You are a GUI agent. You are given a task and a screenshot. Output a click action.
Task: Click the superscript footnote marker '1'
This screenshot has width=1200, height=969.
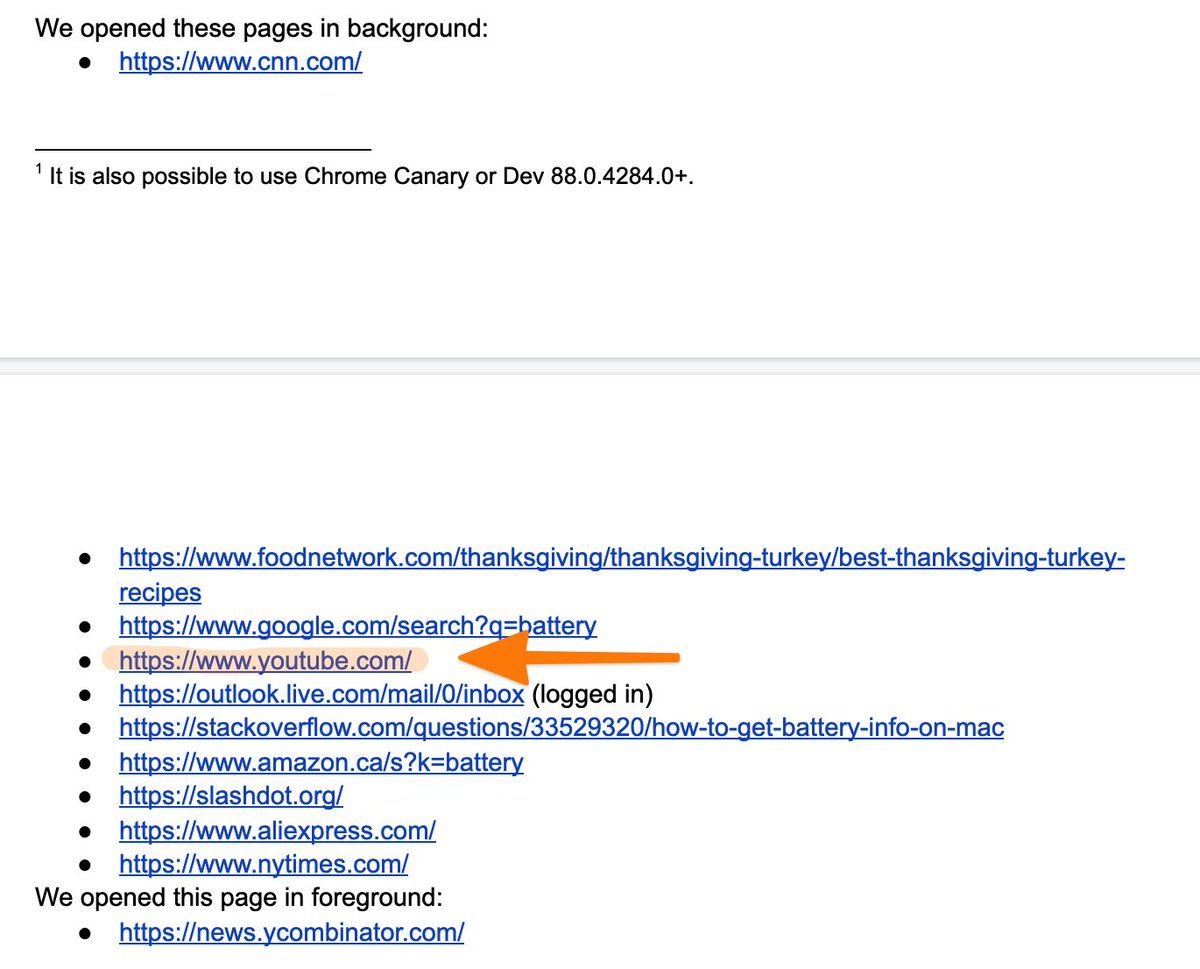point(40,168)
